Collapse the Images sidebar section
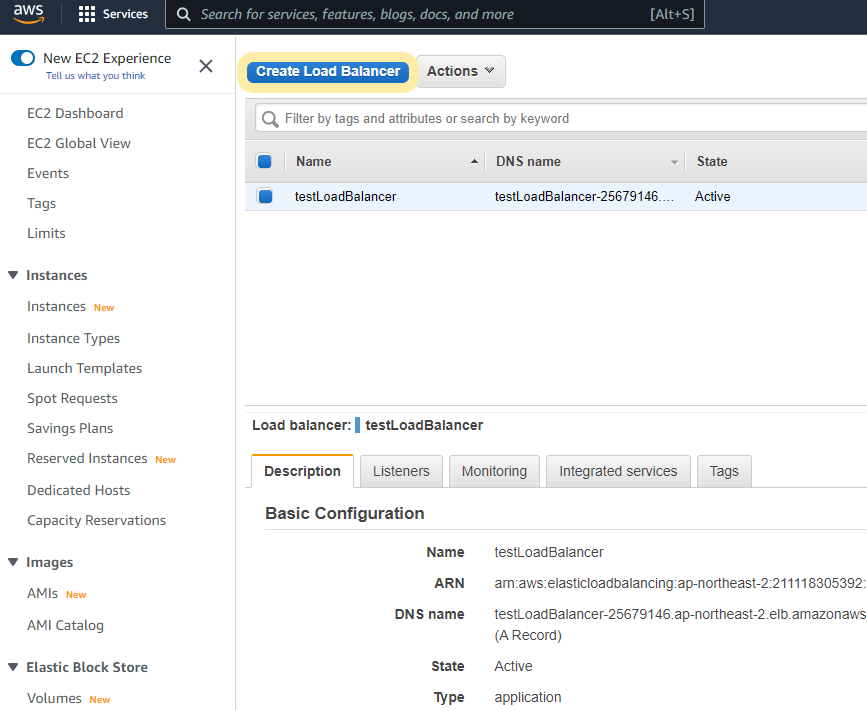Viewport: 867px width, 710px height. (x=13, y=562)
